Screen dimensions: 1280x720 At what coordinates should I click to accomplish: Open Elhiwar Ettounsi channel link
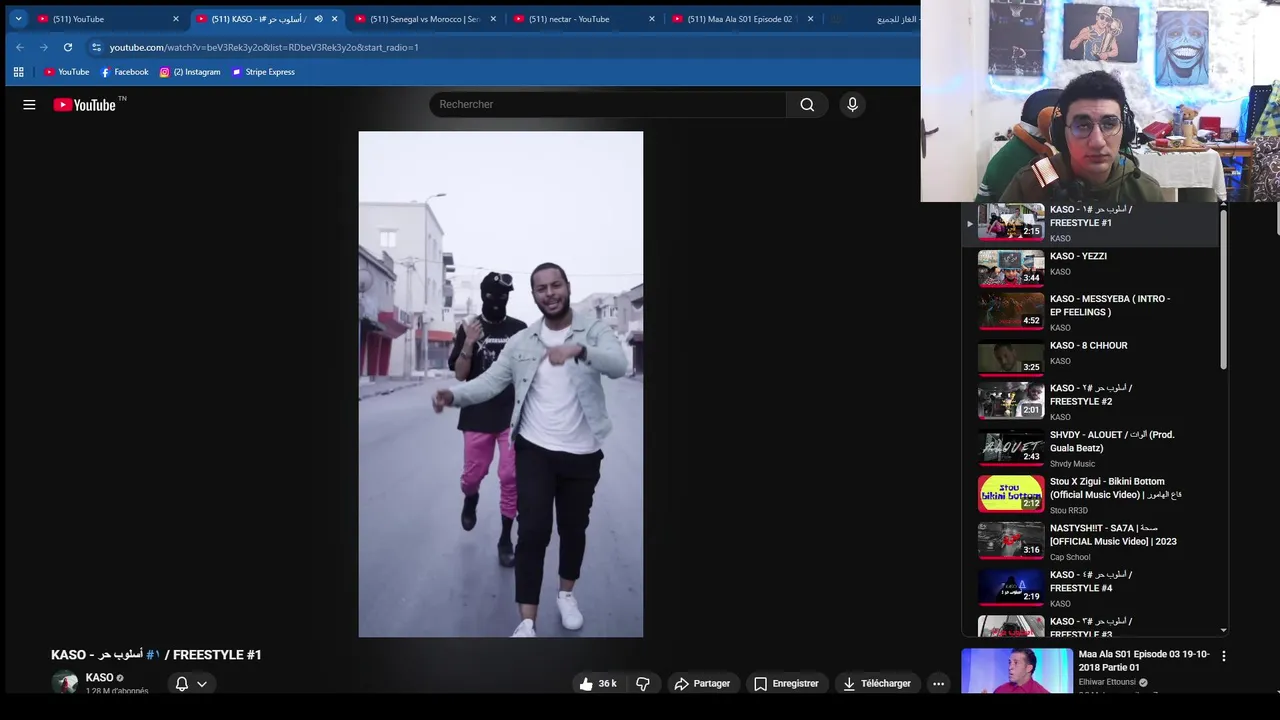click(1107, 683)
